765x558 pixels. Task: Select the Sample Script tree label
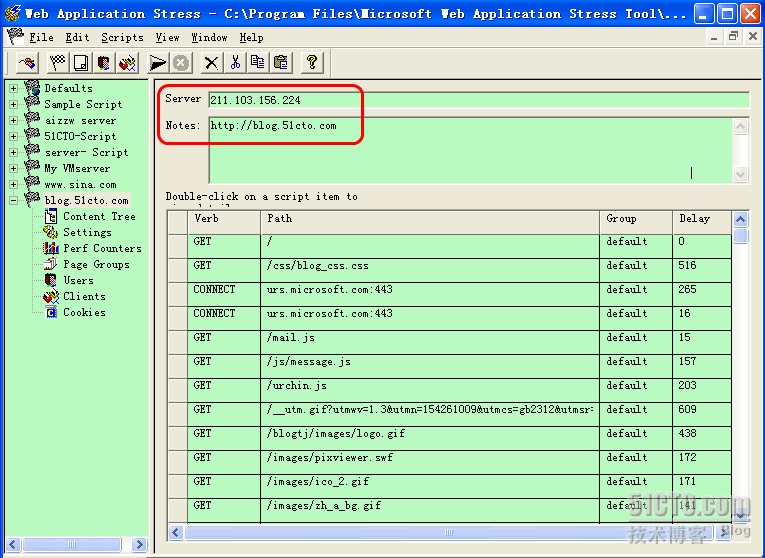[x=83, y=104]
